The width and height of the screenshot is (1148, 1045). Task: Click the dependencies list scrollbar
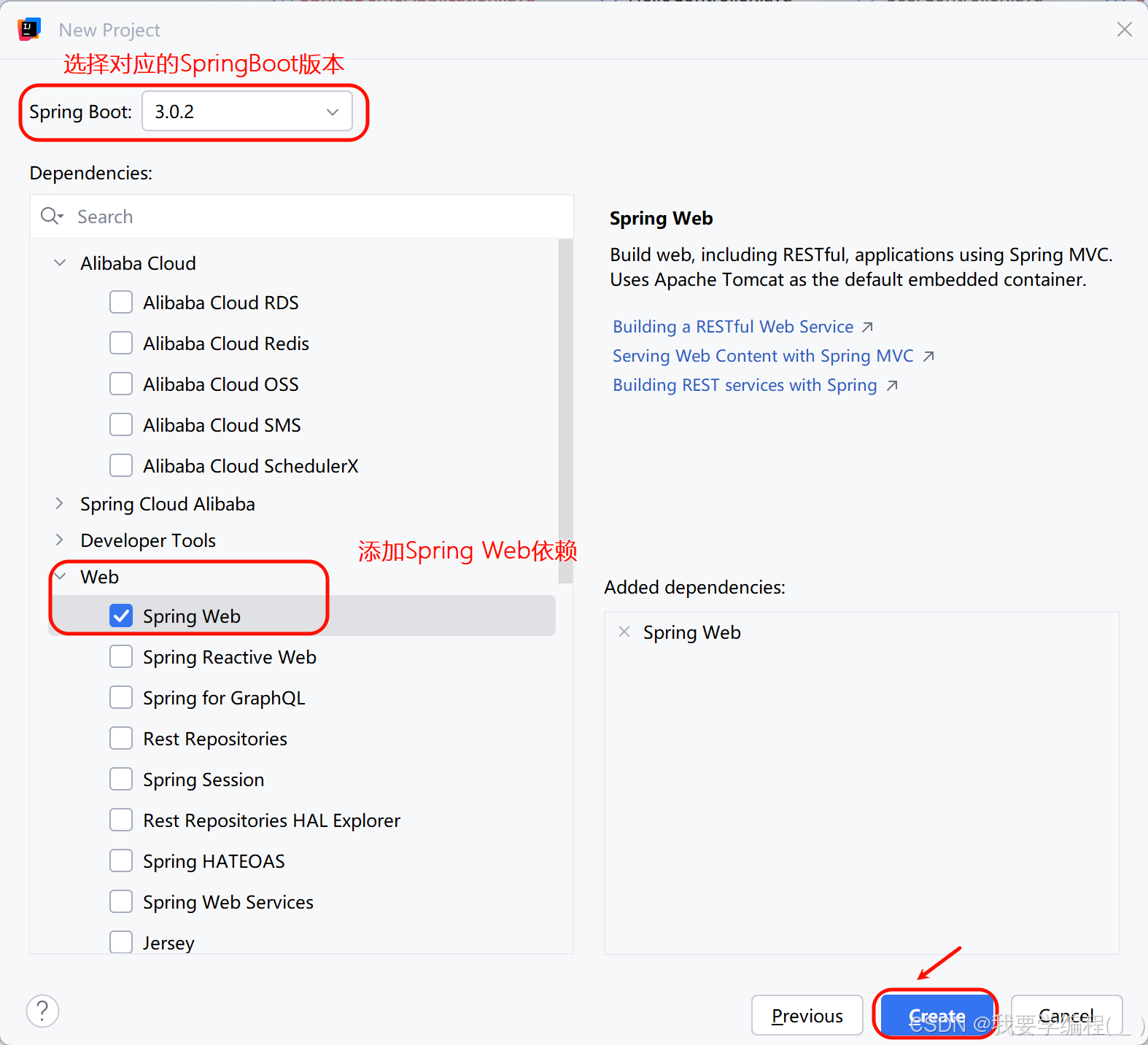(565, 411)
